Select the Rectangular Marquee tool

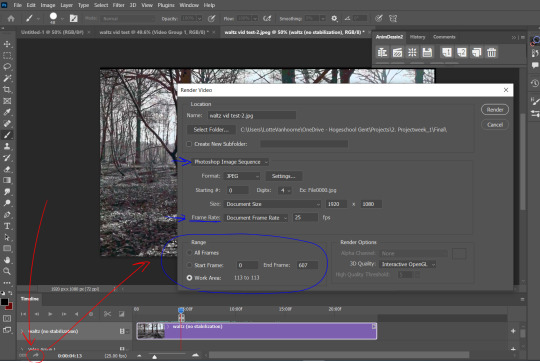(x=7, y=55)
